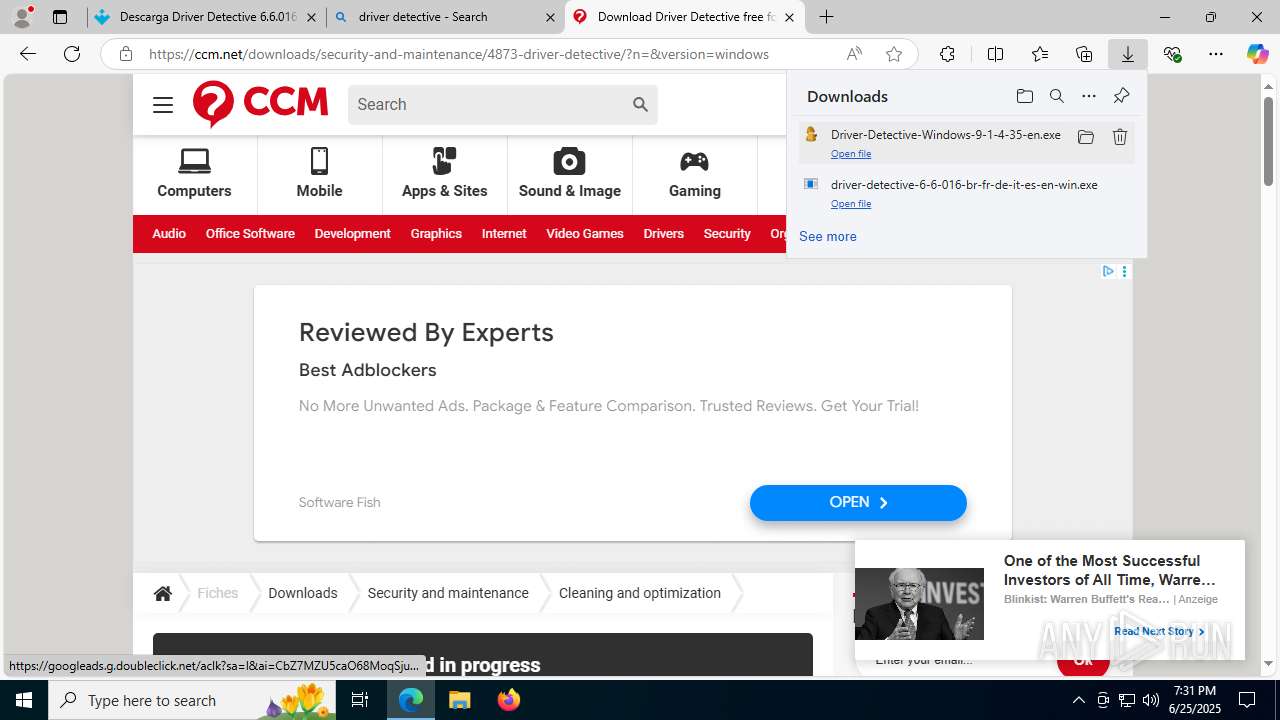Refresh the current page
Screen dimensions: 1280x720
coord(72,54)
